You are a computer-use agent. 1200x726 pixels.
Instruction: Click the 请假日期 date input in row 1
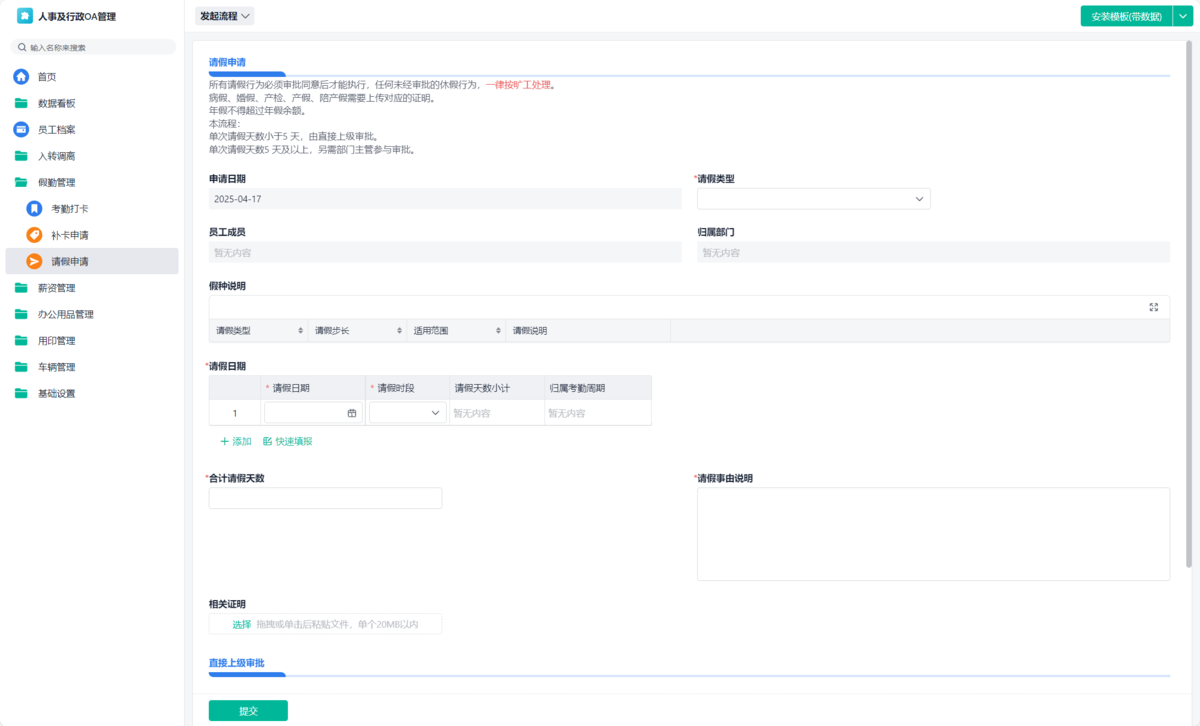pyautogui.click(x=313, y=413)
